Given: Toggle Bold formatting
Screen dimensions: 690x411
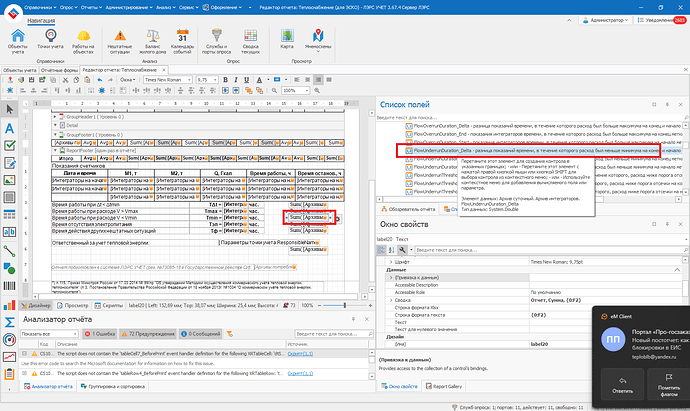Looking at the screenshot, I should point(225,80).
